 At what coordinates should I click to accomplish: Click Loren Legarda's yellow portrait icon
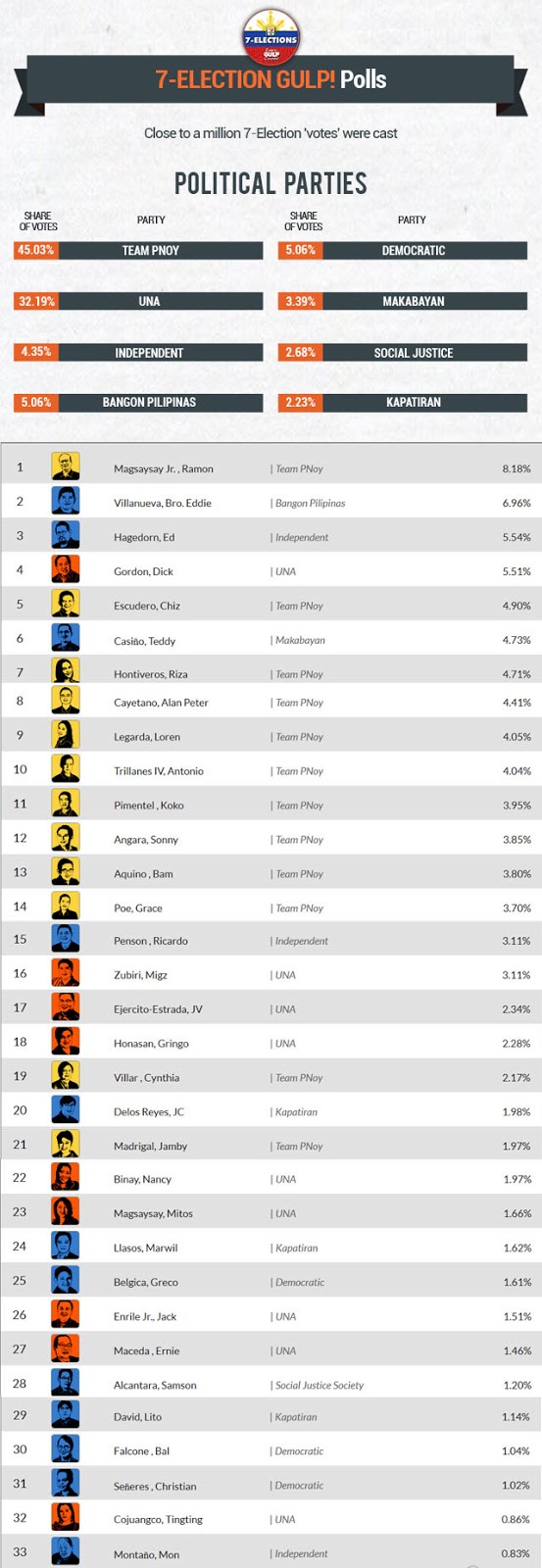66,735
